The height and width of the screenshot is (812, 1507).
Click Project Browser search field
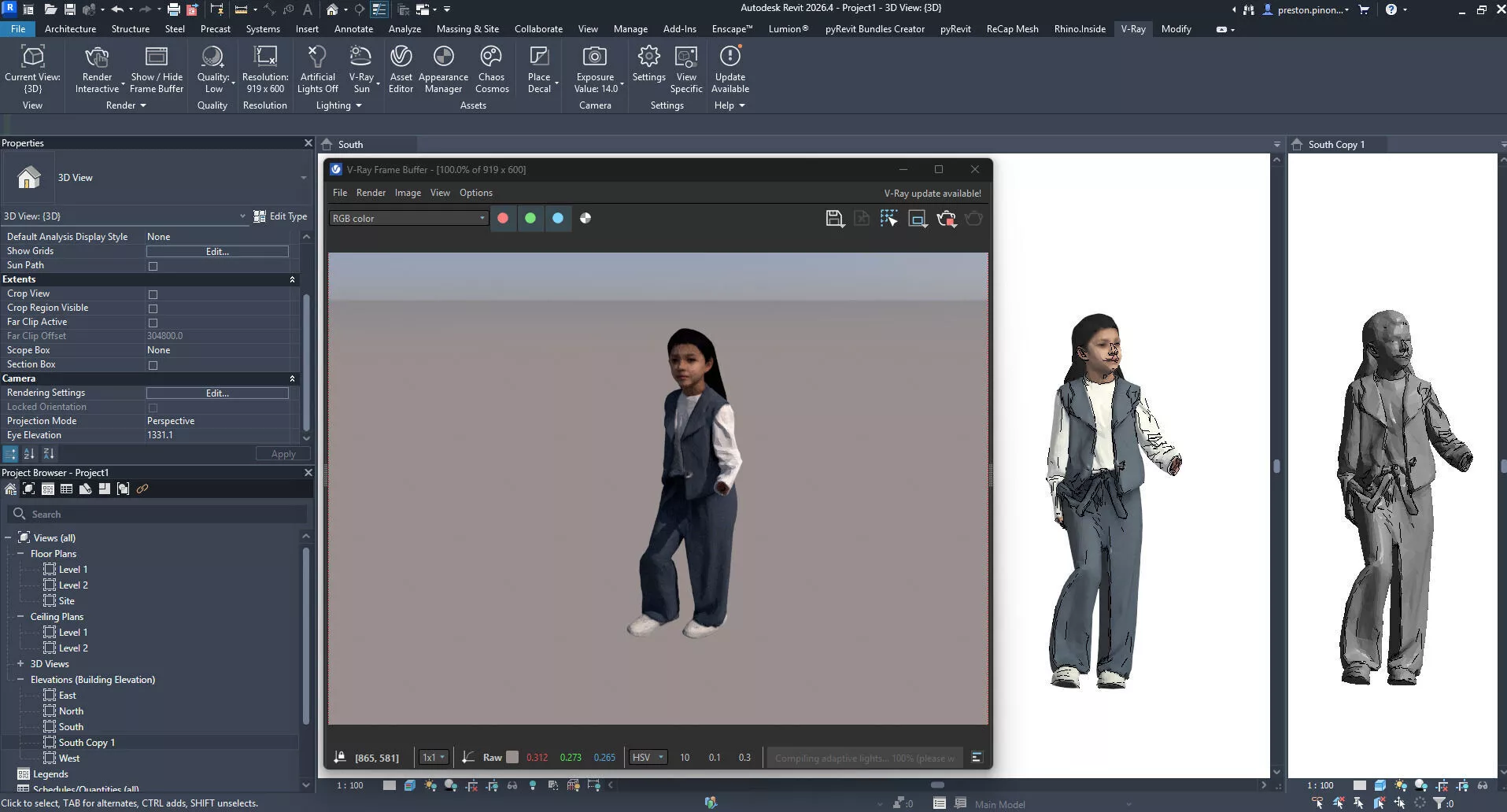click(157, 514)
